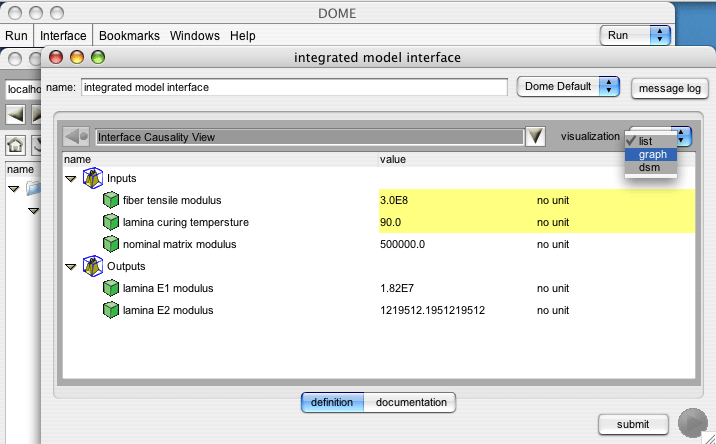Collapse the second tree node in background window

(x=33, y=211)
